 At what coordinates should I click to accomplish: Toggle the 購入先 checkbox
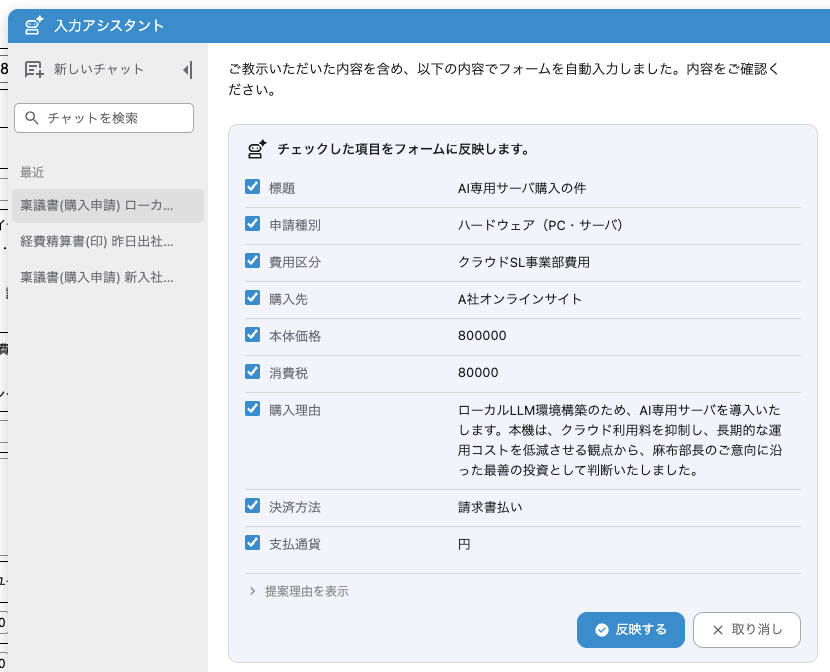252,298
